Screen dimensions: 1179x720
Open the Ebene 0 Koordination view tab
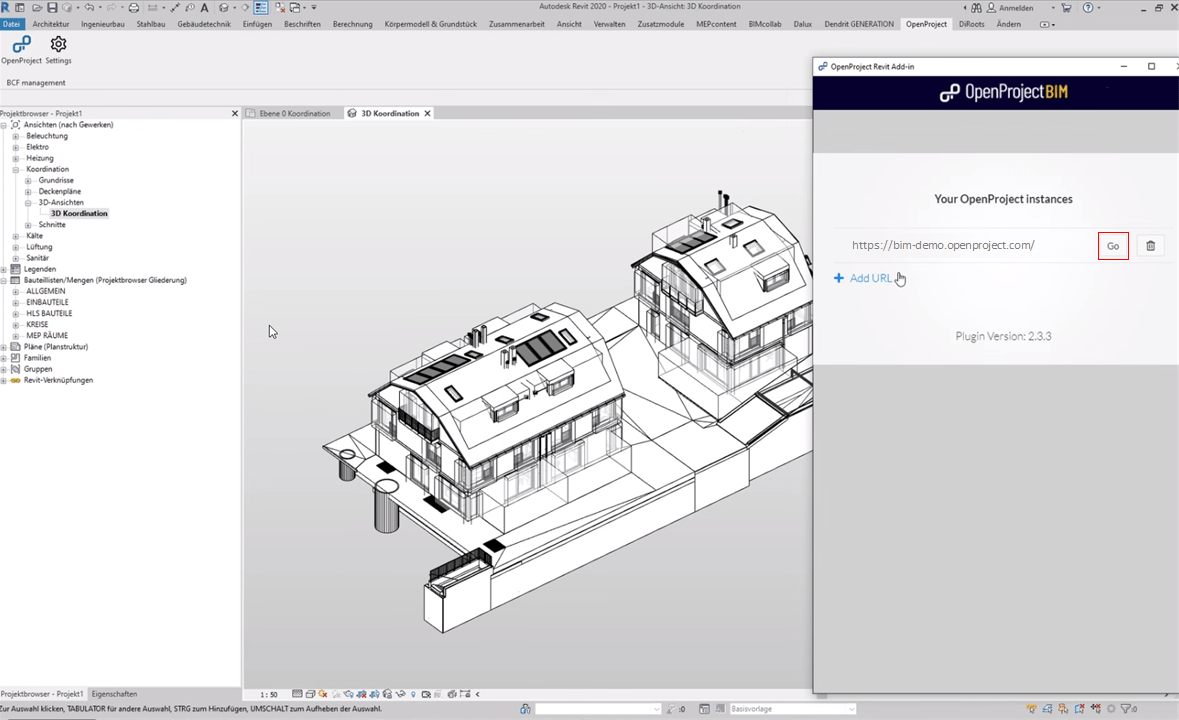[x=295, y=113]
